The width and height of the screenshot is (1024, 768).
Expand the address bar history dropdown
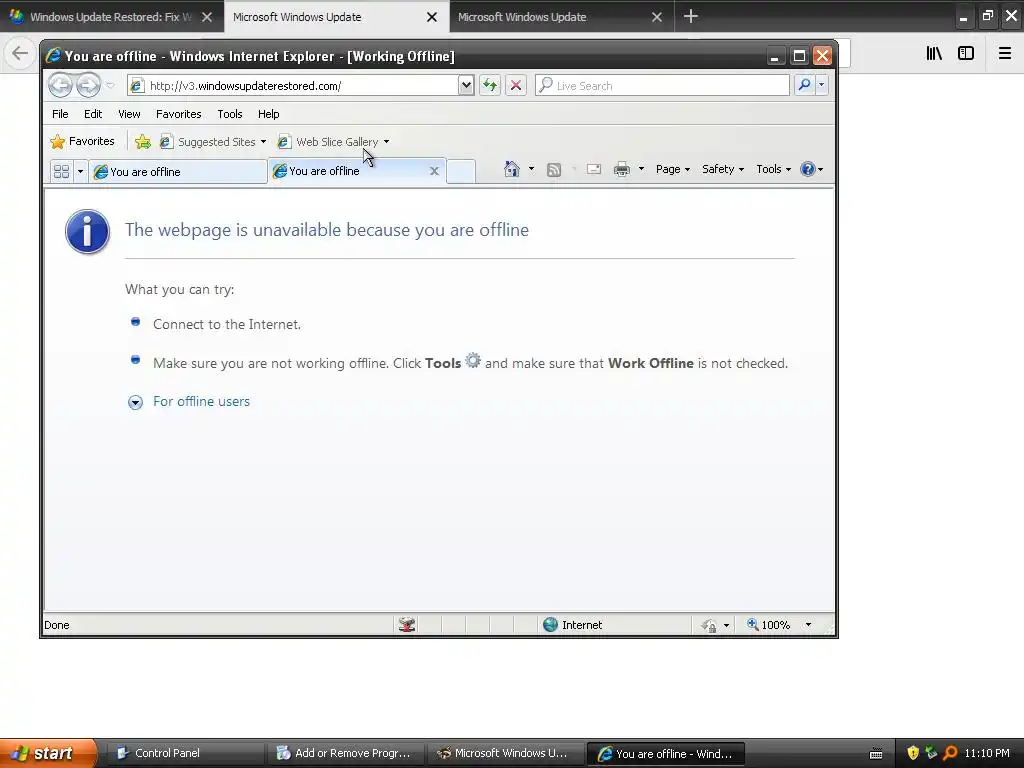click(466, 86)
